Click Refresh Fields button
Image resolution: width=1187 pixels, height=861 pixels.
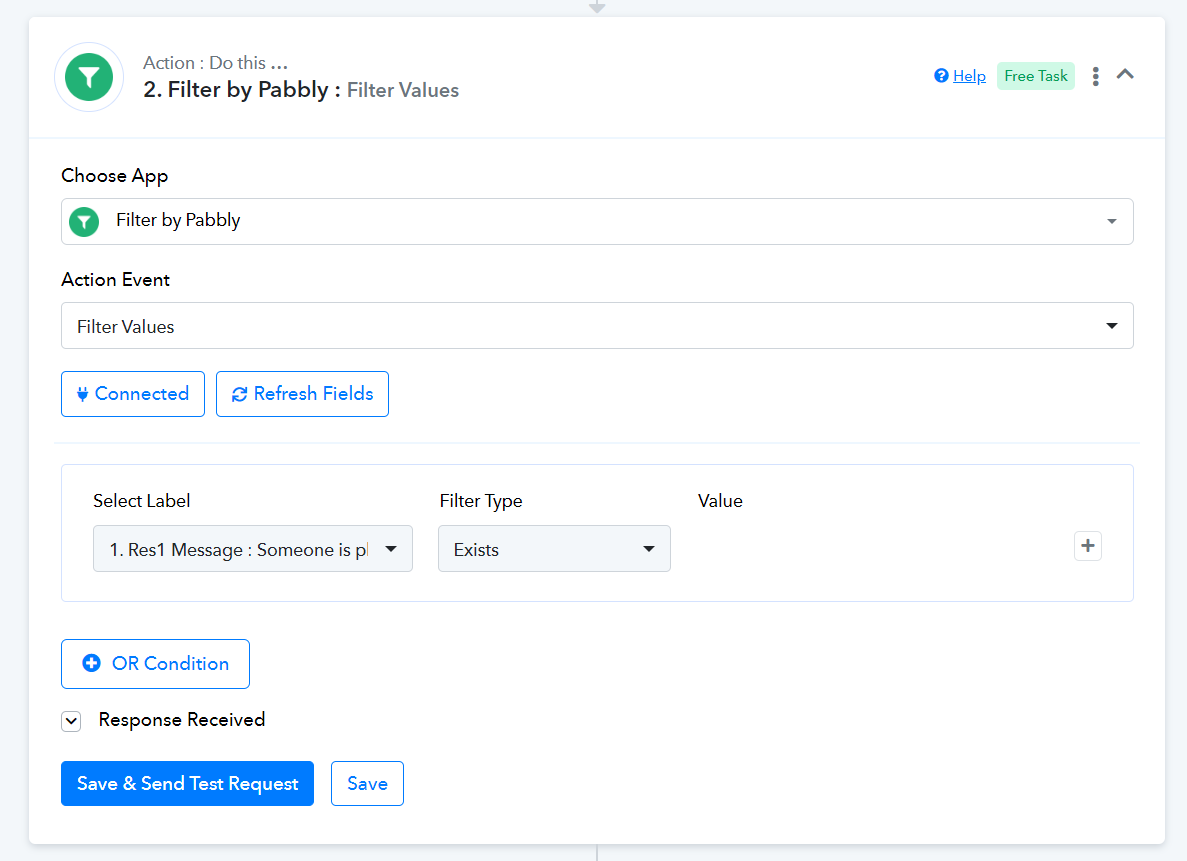click(x=302, y=394)
